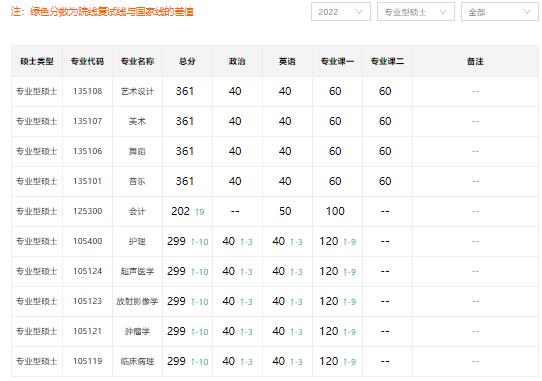Image resolution: width=542 pixels, height=381 pixels.
Task: Click the 音乐 major name
Action: [x=137, y=181]
